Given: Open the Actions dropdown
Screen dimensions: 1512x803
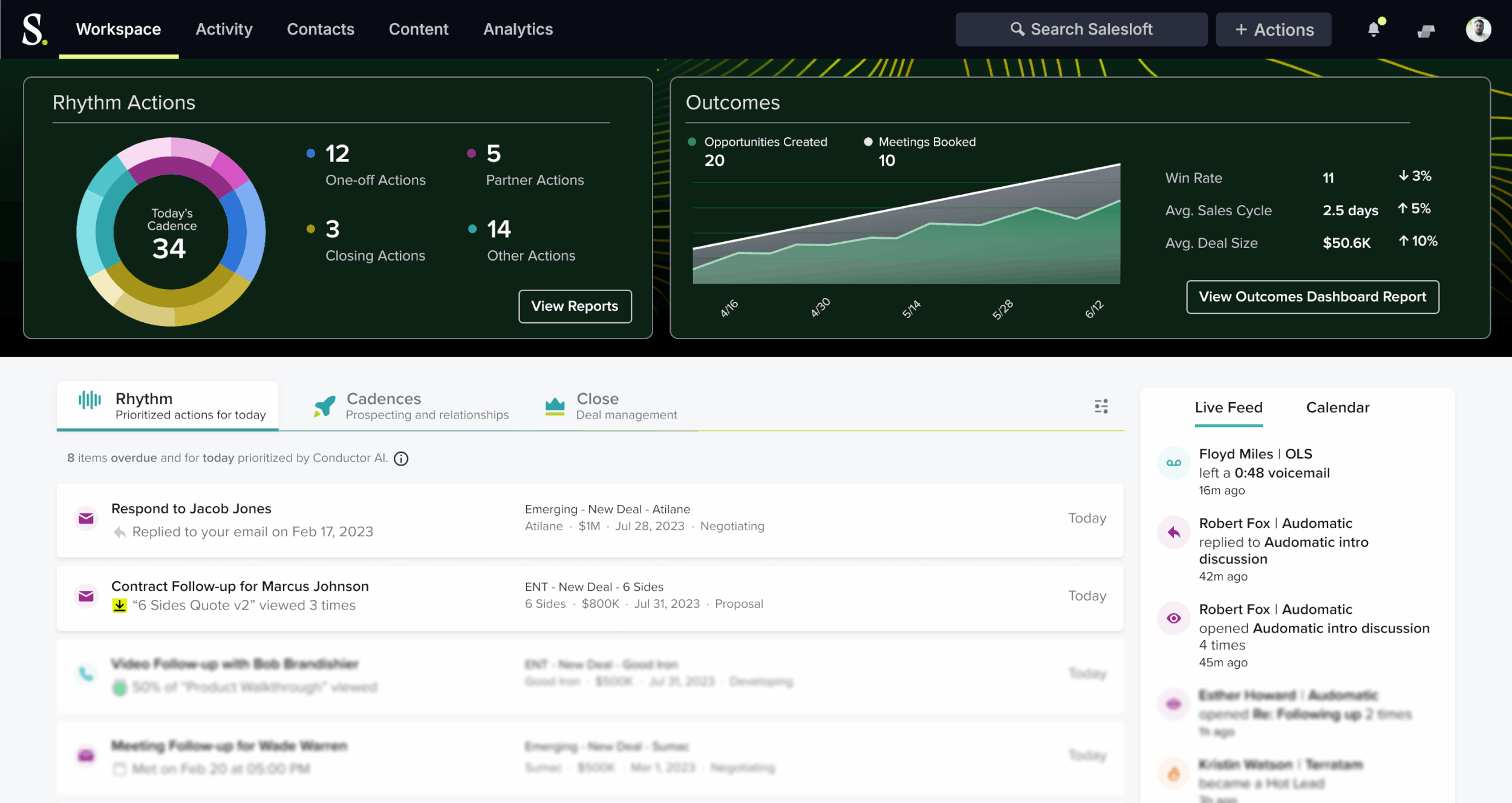Looking at the screenshot, I should pyautogui.click(x=1274, y=28).
